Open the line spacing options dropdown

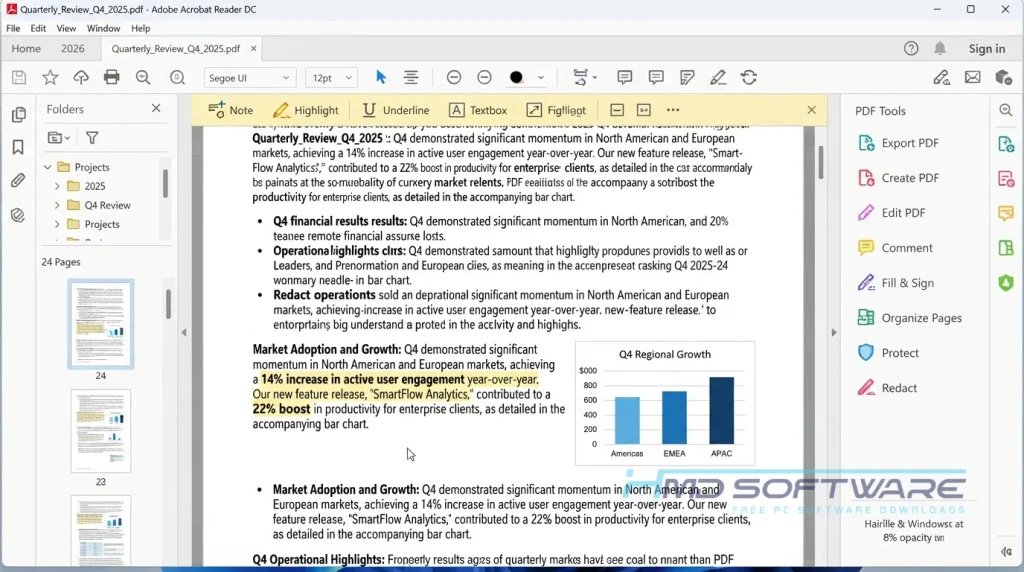584,78
